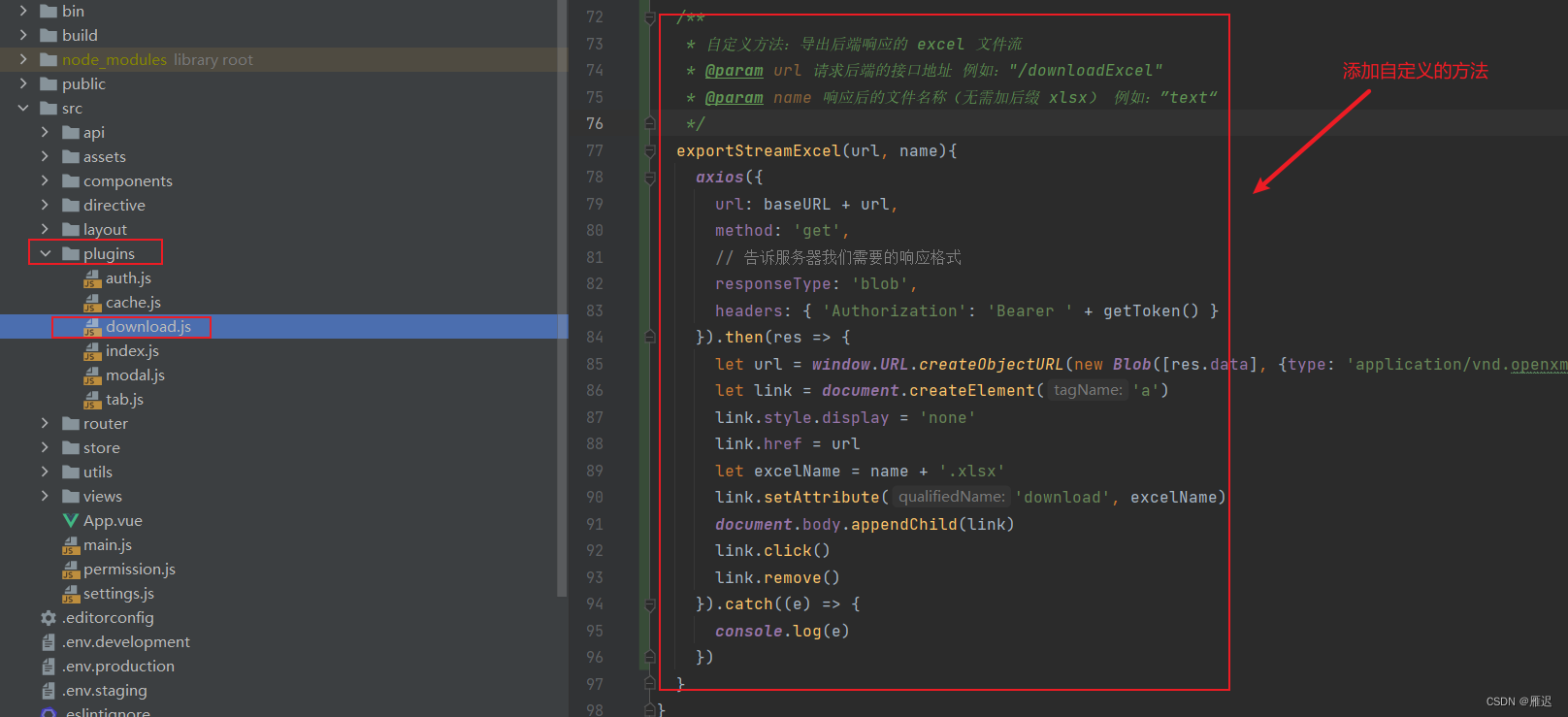The height and width of the screenshot is (717, 1568).
Task: Expand the public folder chevron
Action: point(23,83)
